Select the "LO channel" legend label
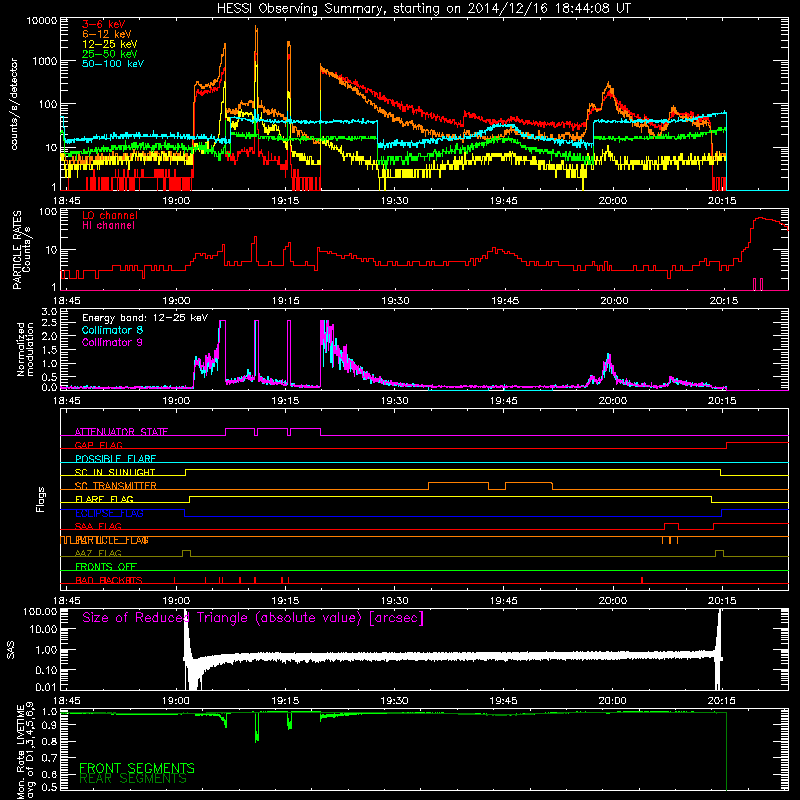This screenshot has width=800, height=800. point(110,215)
